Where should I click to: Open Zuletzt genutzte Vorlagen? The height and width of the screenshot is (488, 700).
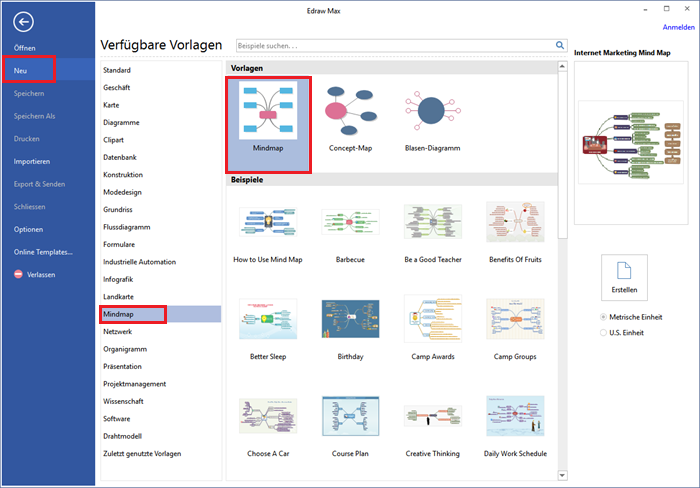[142, 453]
